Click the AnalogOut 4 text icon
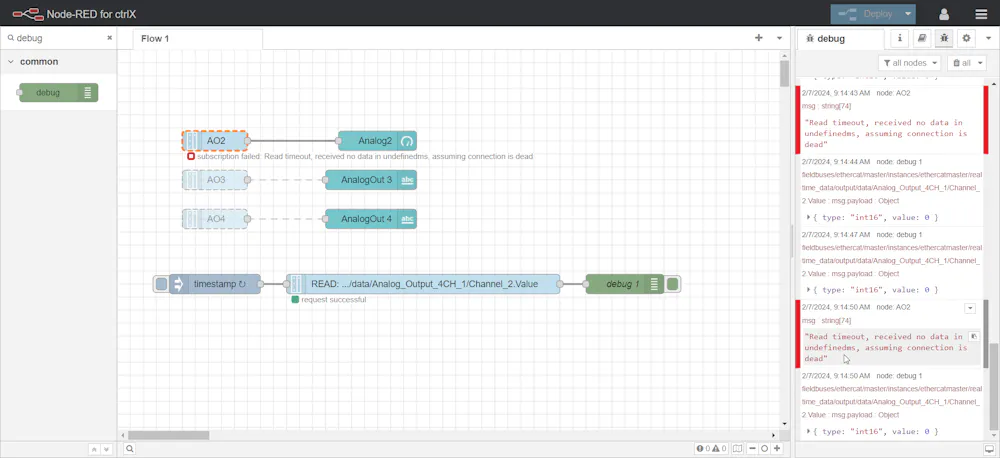 pos(407,219)
